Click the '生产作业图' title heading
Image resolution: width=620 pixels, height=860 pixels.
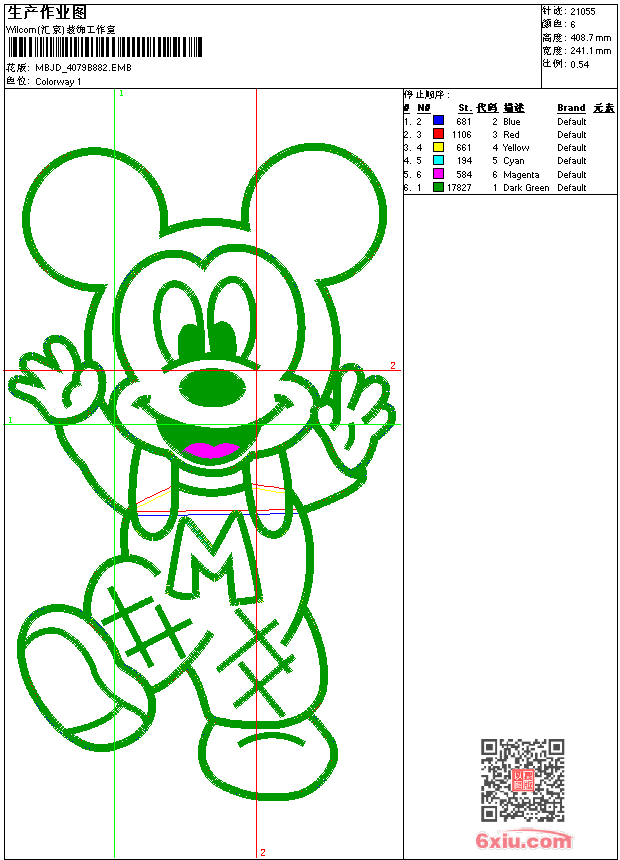point(47,13)
